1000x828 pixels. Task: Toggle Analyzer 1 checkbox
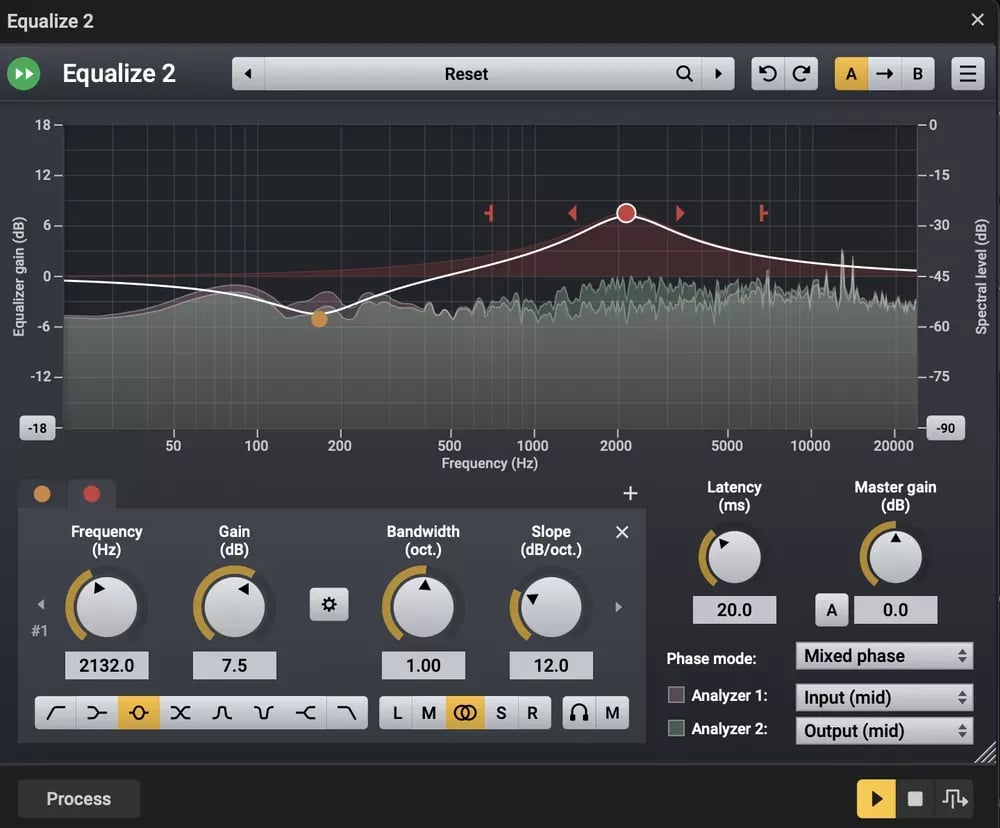(x=676, y=695)
